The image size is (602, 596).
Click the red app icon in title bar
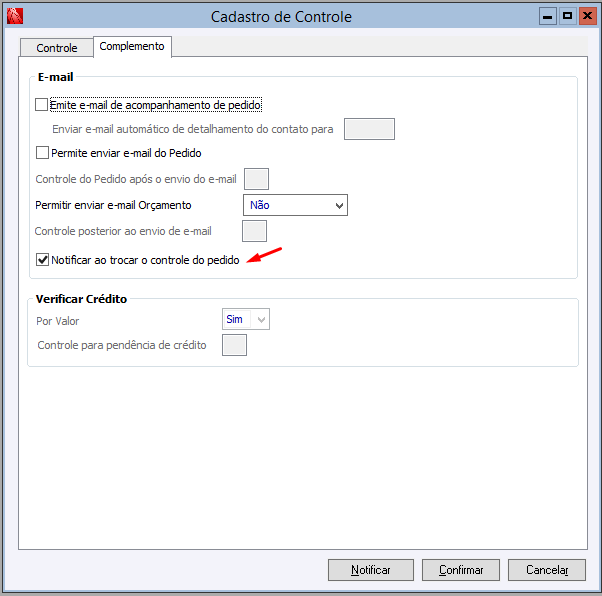coord(14,17)
